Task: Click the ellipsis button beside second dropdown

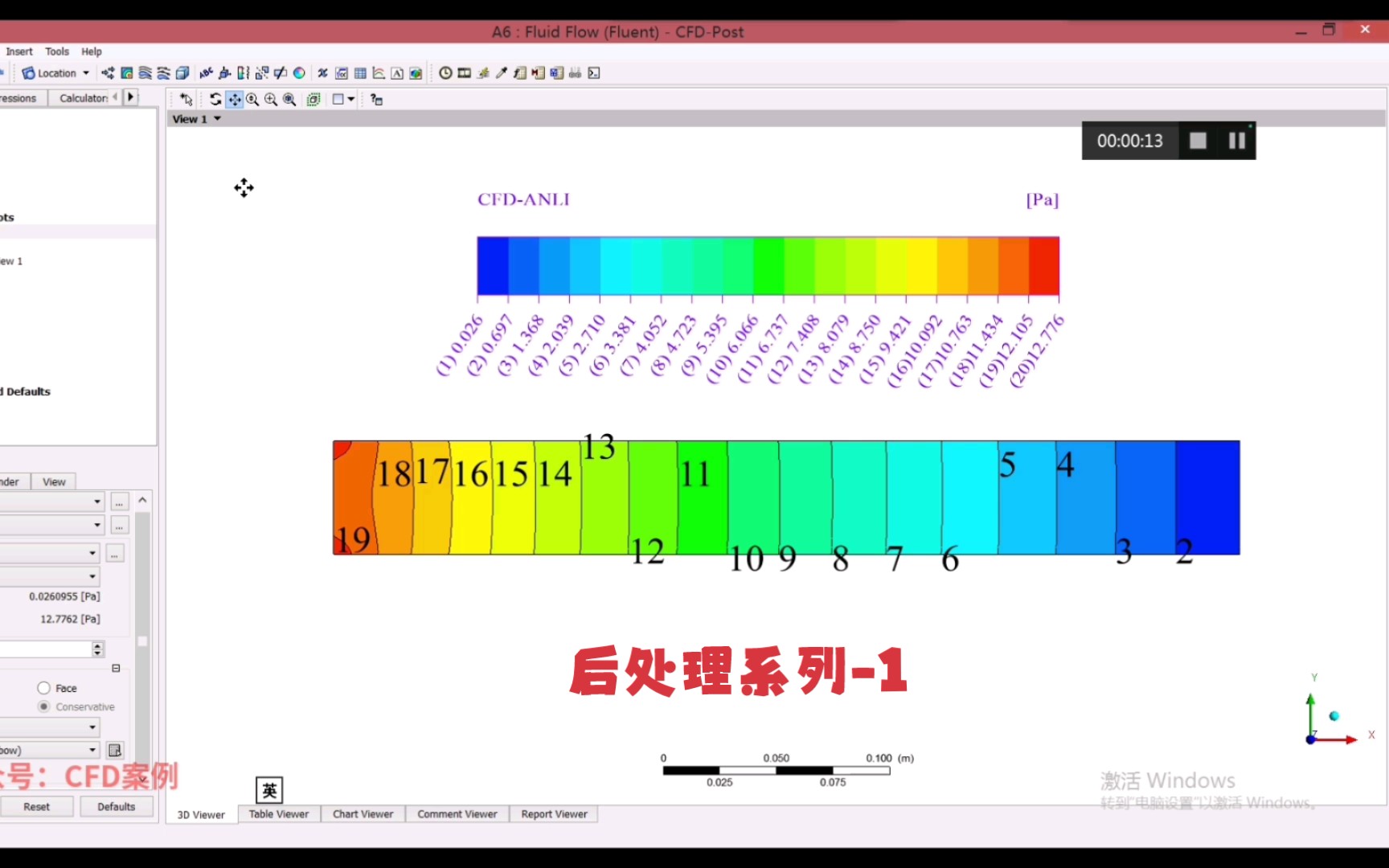Action: pyautogui.click(x=119, y=526)
